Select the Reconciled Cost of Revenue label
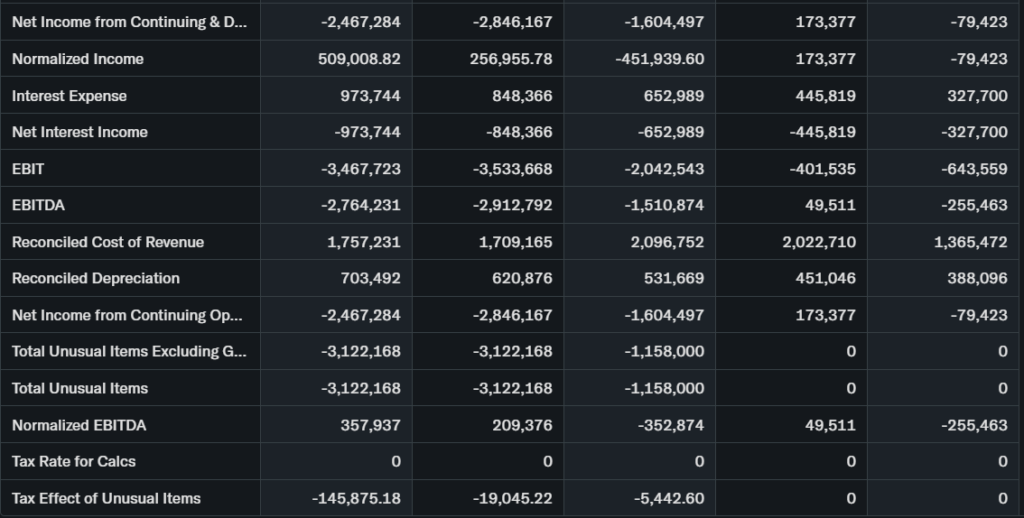 [108, 242]
